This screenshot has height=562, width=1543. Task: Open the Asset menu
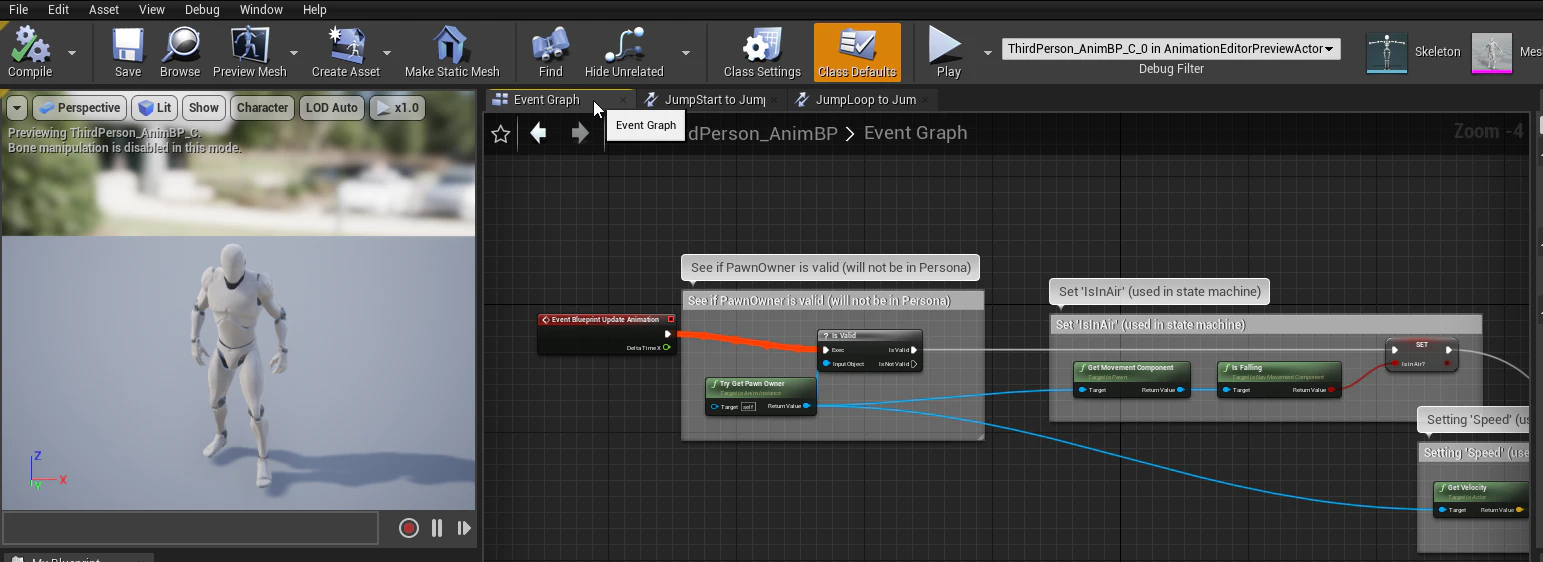(104, 9)
